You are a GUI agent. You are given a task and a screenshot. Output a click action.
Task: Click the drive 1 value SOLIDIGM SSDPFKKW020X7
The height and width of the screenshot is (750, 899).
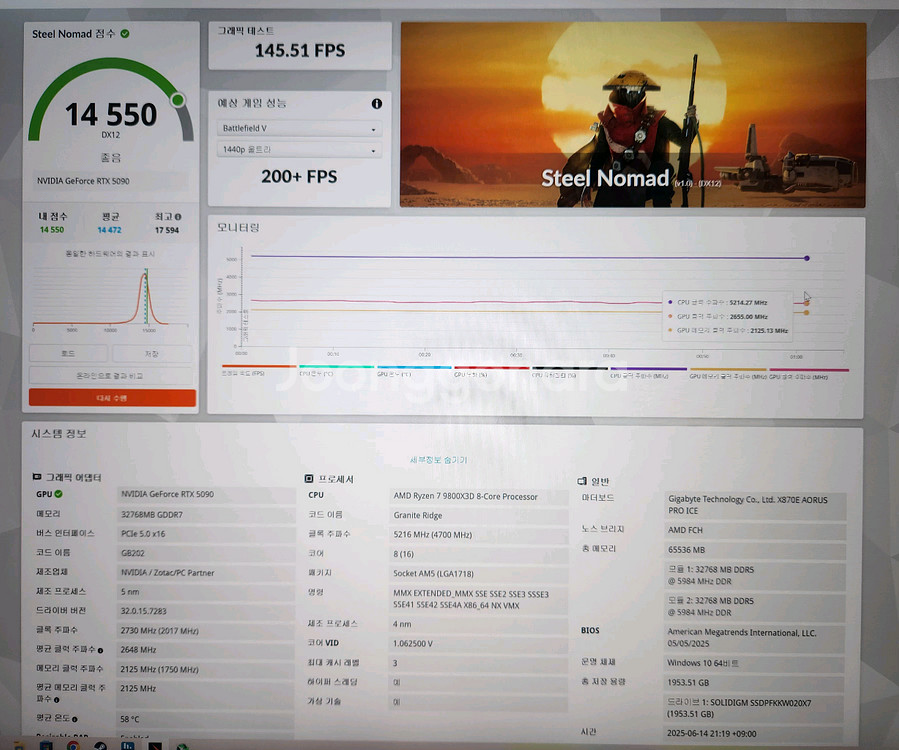(740, 709)
